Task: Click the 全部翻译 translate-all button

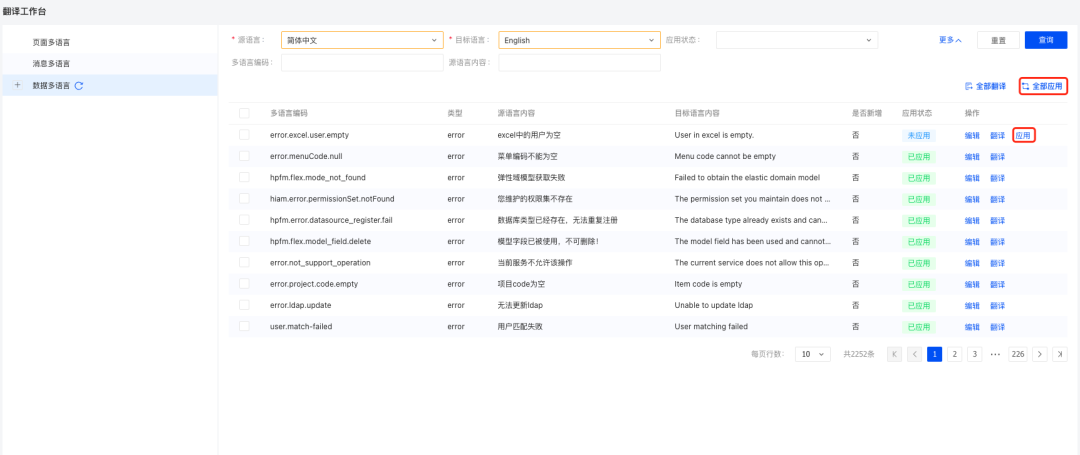Action: point(985,87)
